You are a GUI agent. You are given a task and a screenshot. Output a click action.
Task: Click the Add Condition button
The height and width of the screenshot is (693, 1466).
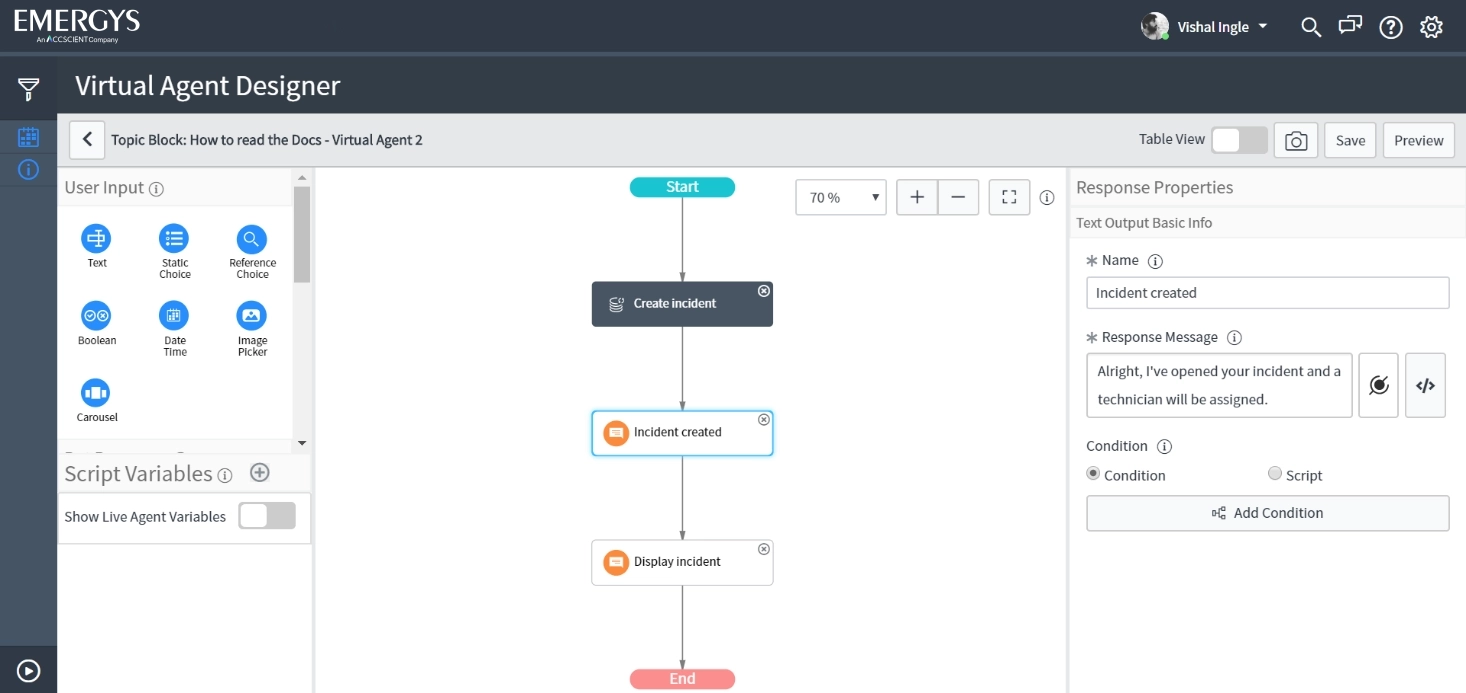point(1268,513)
